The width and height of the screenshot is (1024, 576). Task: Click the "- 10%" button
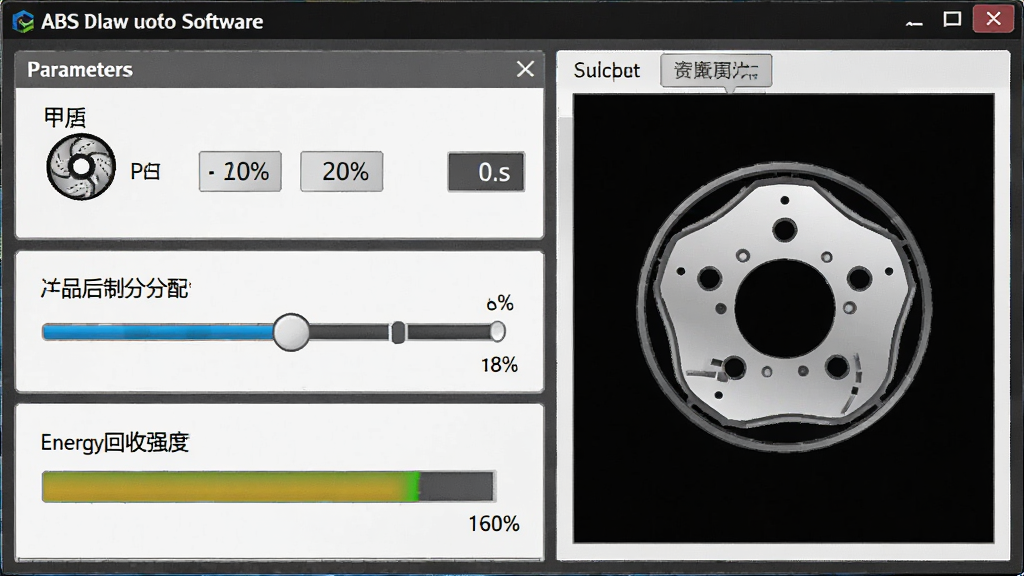tap(240, 172)
